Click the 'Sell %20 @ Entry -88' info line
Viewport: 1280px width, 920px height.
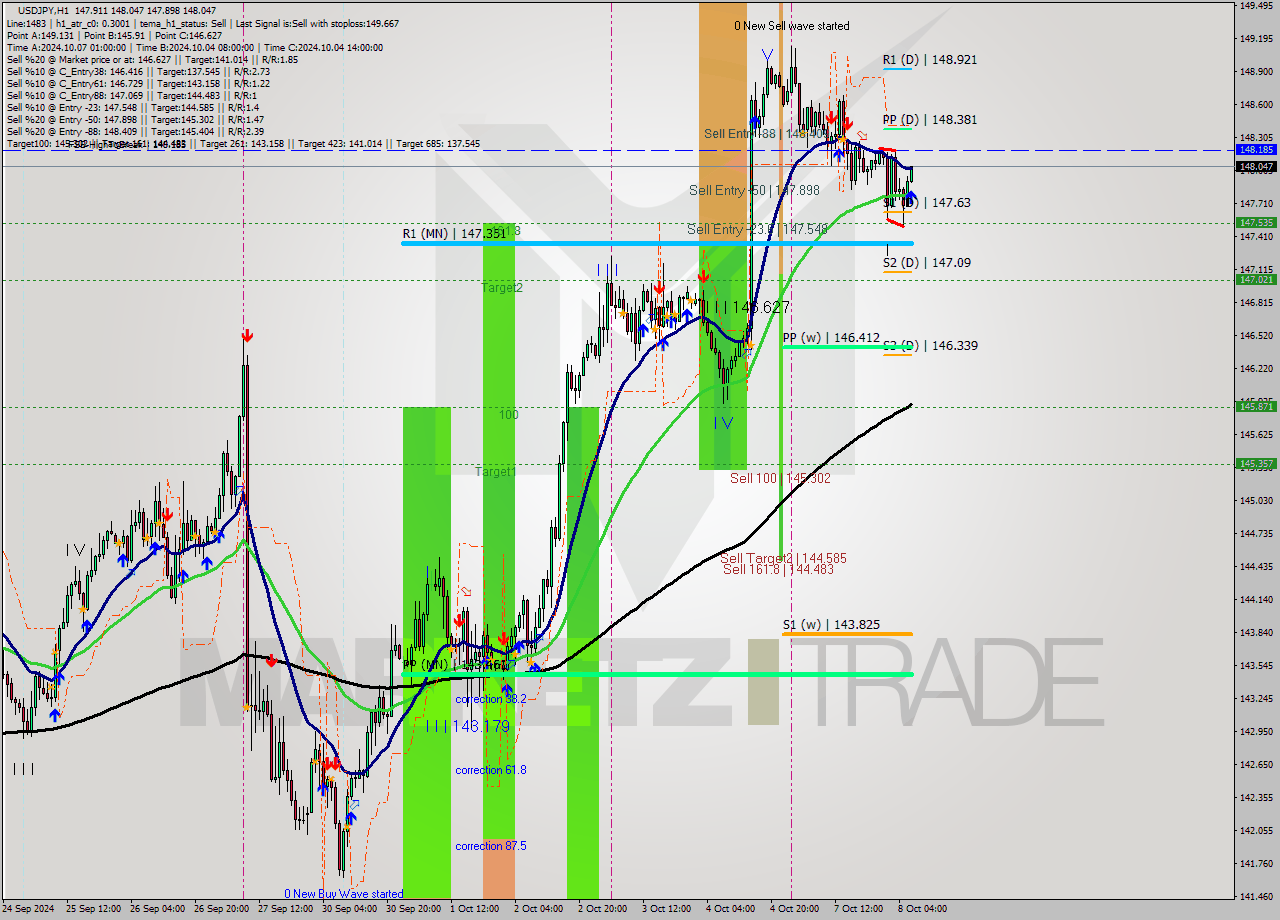tap(135, 132)
